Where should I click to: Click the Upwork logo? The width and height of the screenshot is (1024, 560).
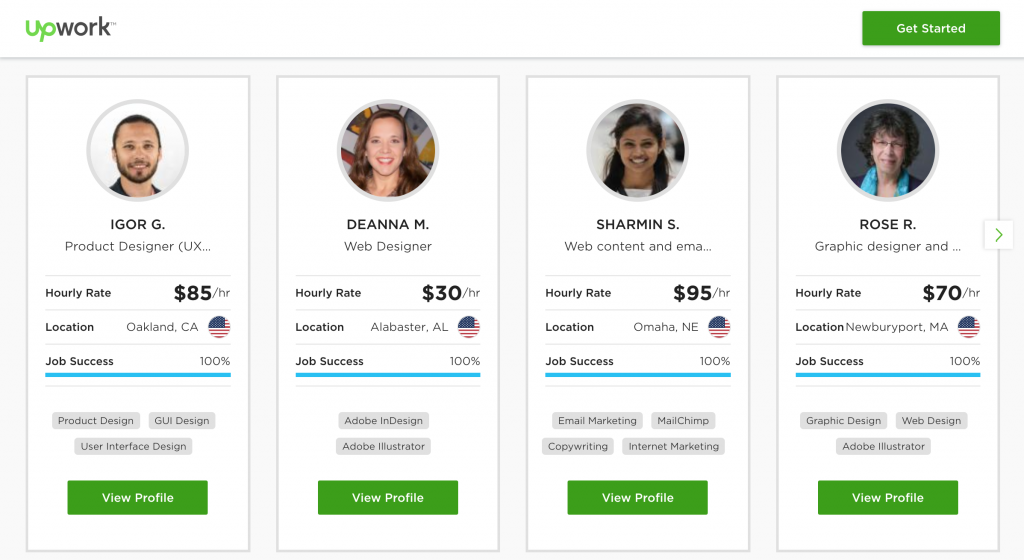tap(70, 28)
